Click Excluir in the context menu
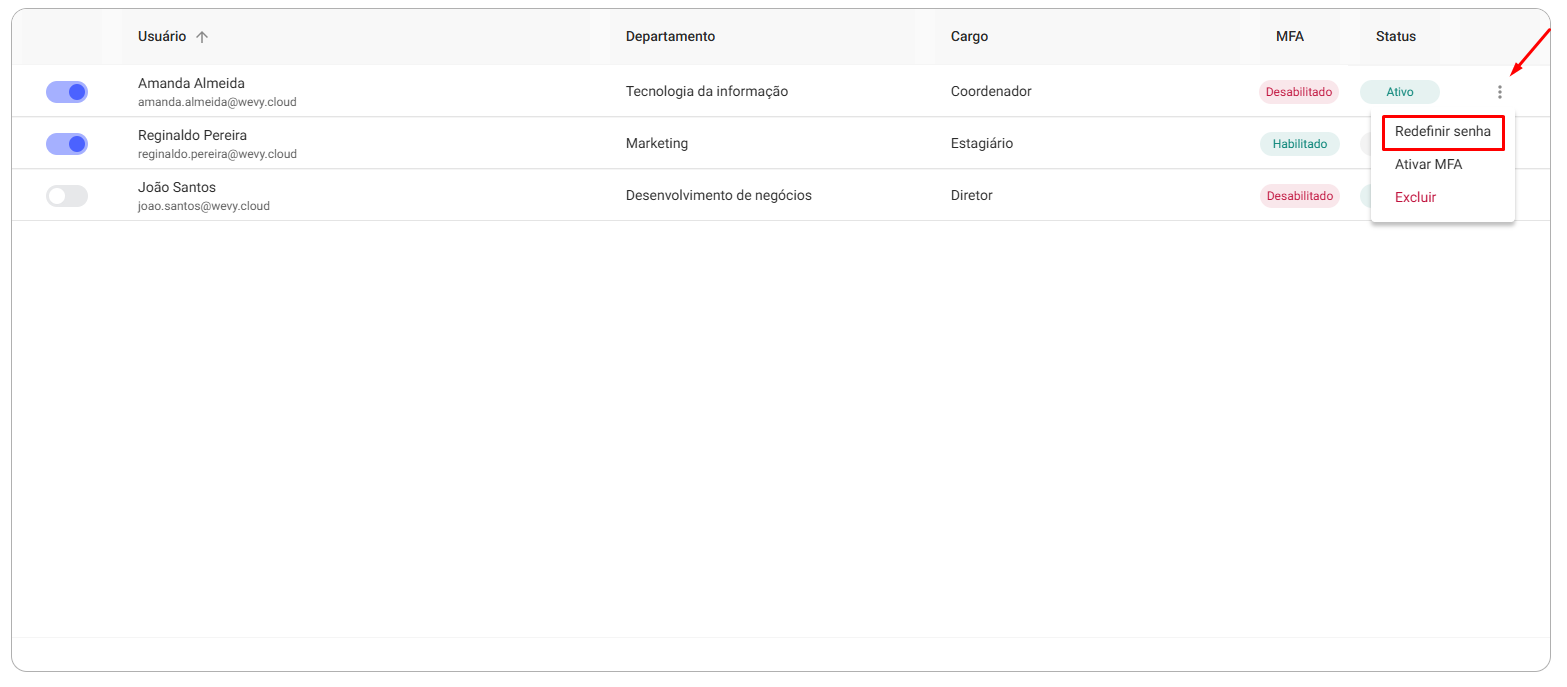The width and height of the screenshot is (1567, 687). click(1415, 197)
